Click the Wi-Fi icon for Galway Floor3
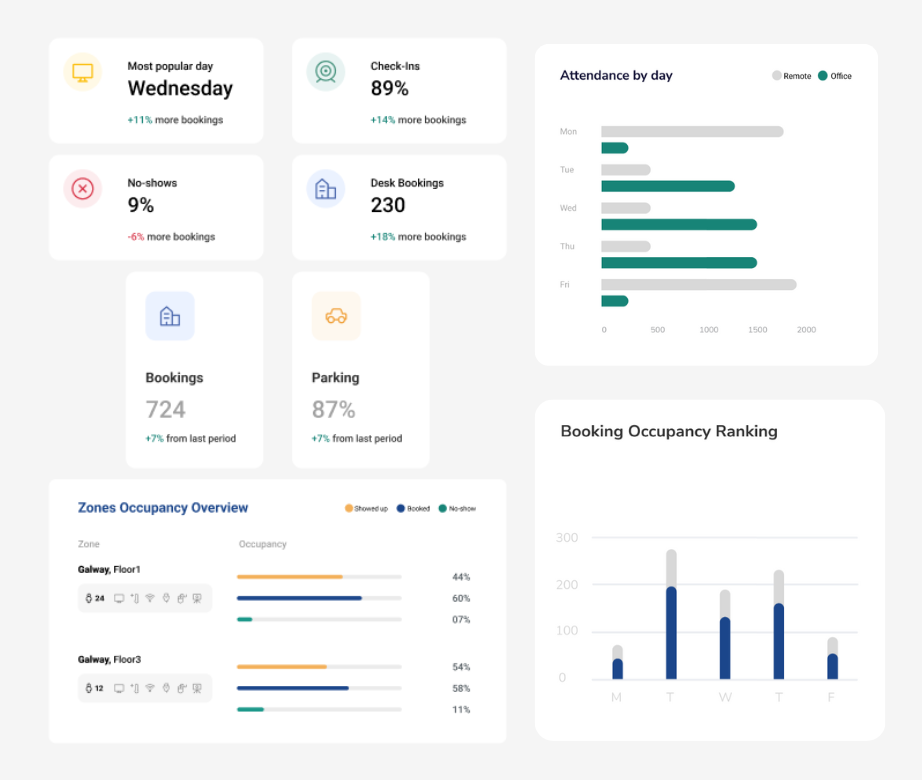 click(x=150, y=688)
